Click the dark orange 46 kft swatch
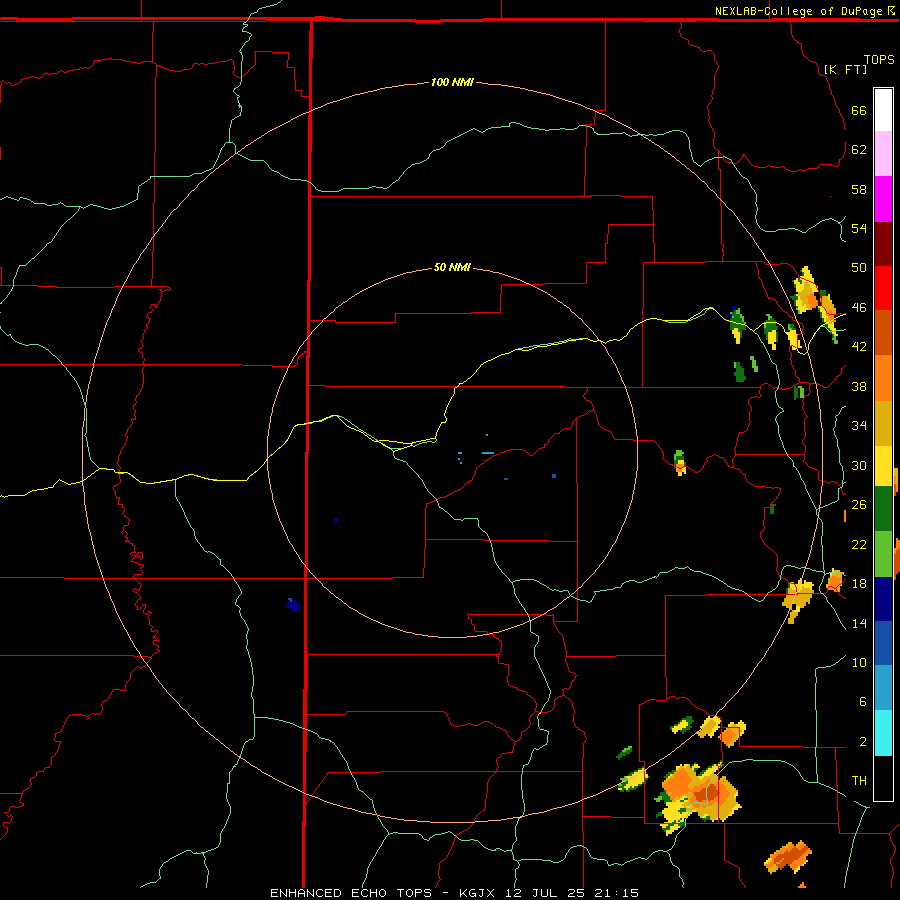This screenshot has height=900, width=900. (x=883, y=332)
